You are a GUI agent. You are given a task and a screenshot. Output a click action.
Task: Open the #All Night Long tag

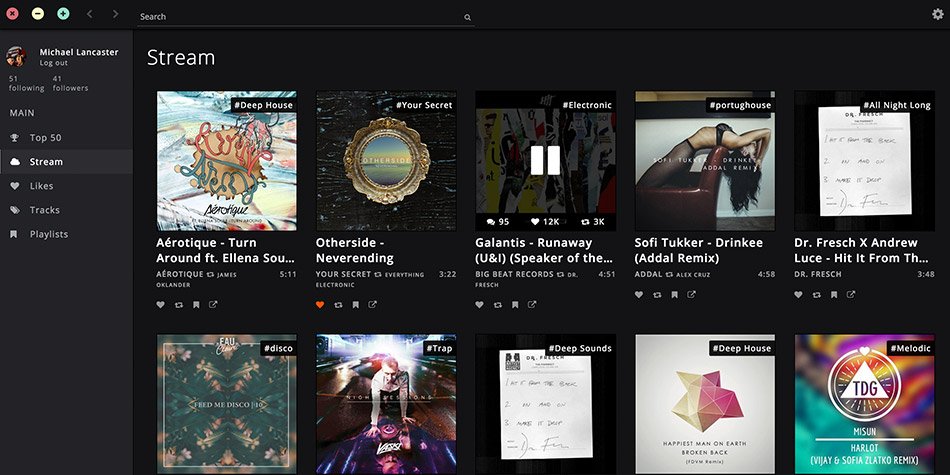pos(897,105)
